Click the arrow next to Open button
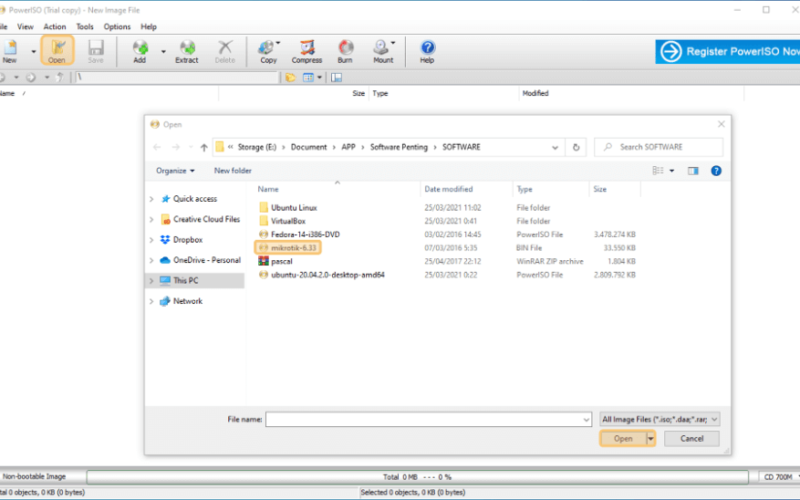Viewport: 800px width, 500px height. 651,439
